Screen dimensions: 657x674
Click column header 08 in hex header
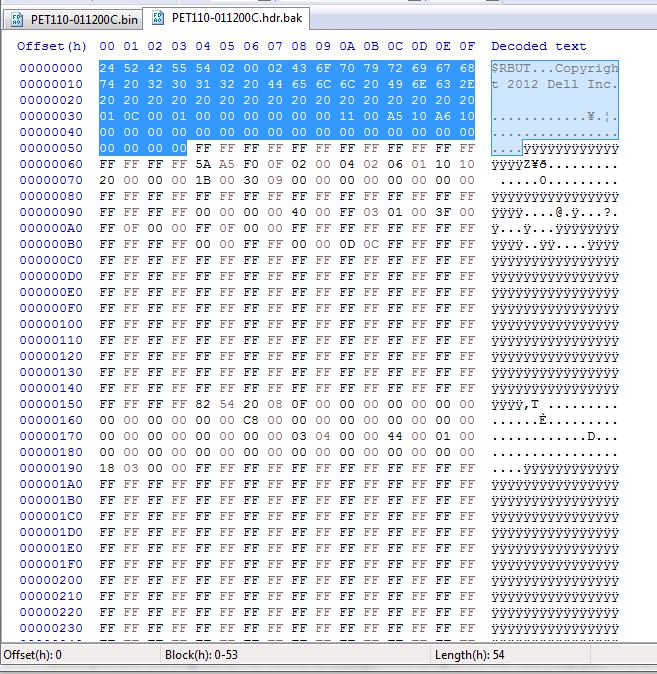299,46
